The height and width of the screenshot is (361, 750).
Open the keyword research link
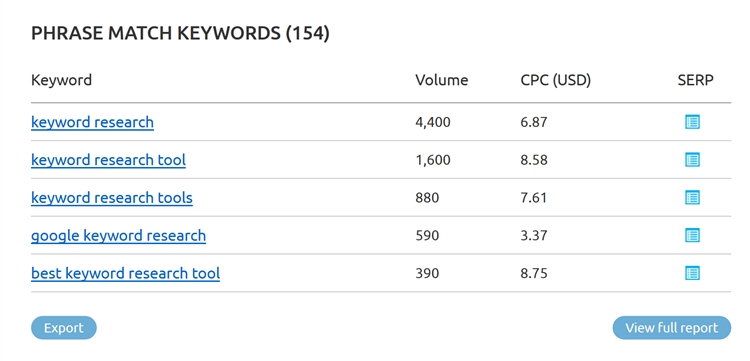pyautogui.click(x=92, y=122)
